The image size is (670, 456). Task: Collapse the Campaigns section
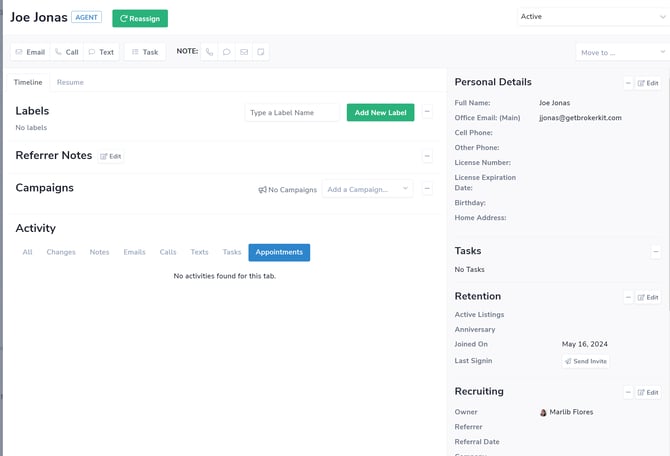pyautogui.click(x=428, y=189)
